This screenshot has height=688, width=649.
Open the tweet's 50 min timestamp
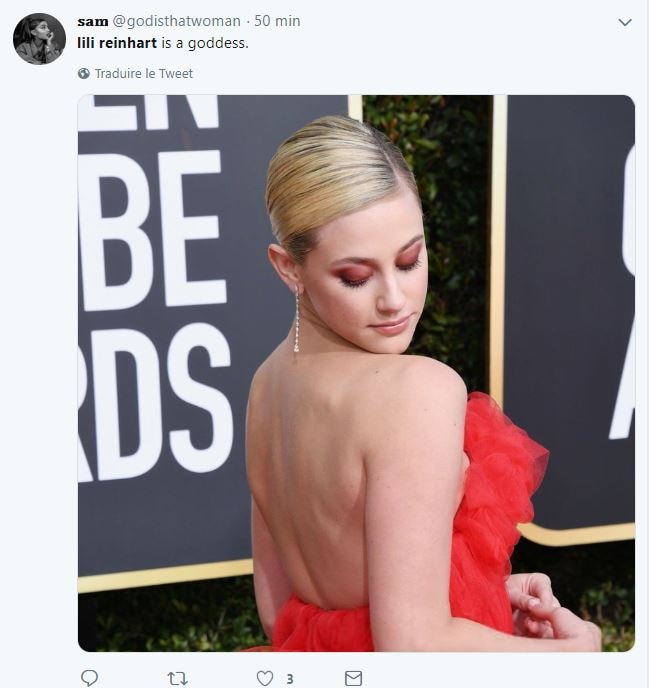click(x=277, y=21)
